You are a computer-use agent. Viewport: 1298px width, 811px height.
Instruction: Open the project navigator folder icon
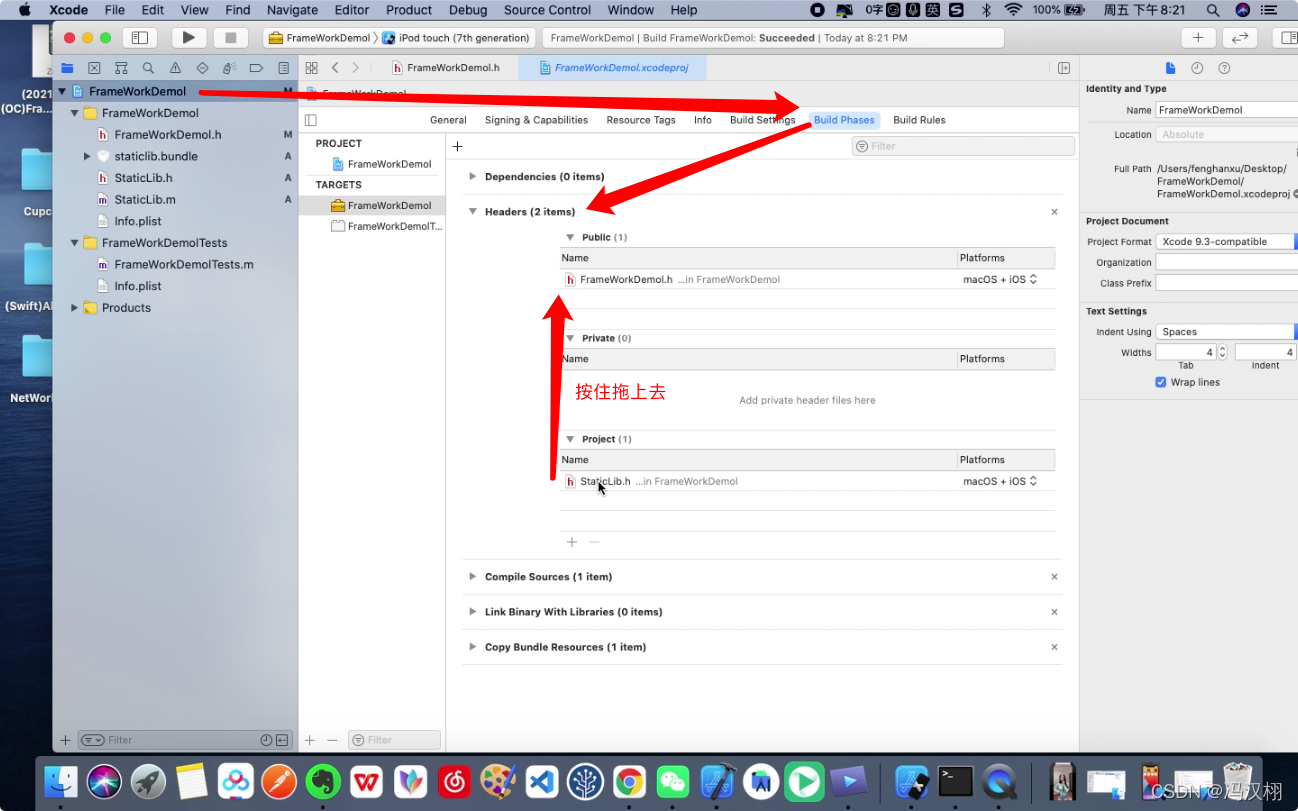67,68
